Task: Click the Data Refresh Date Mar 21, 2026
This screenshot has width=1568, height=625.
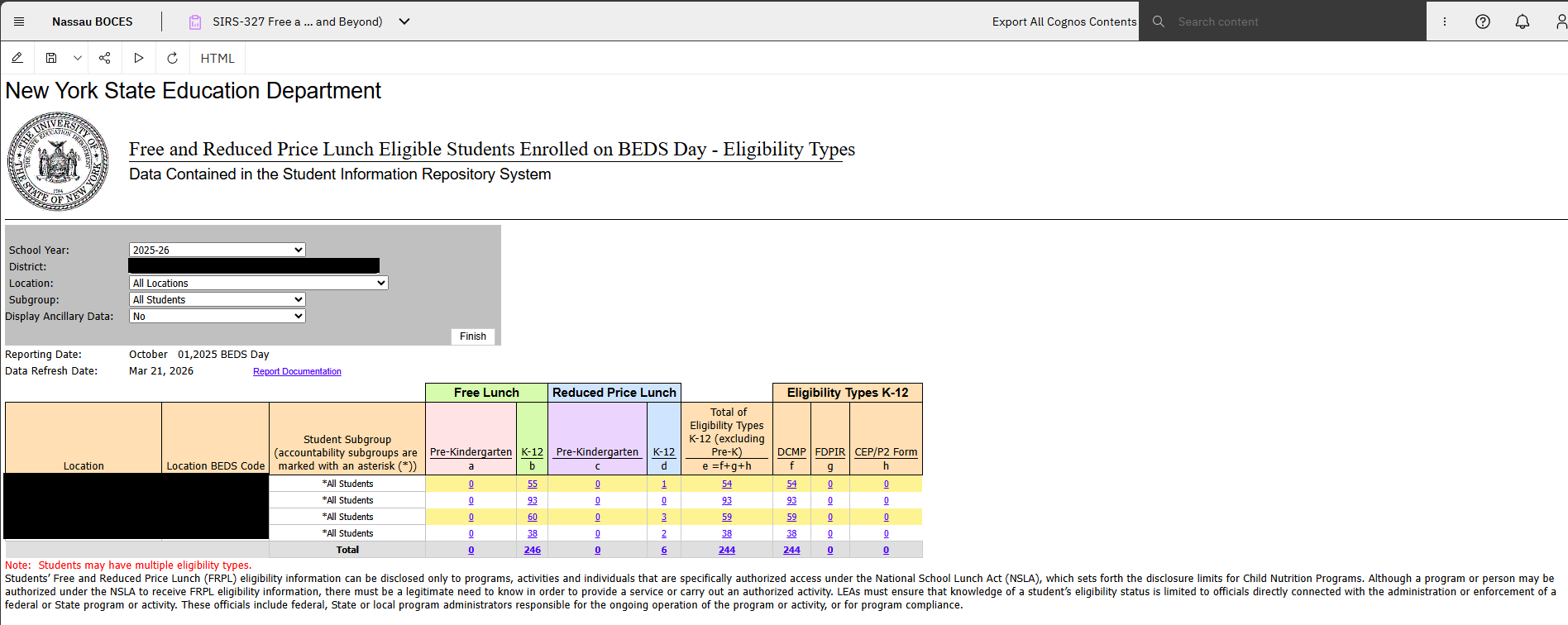Action: coord(161,371)
